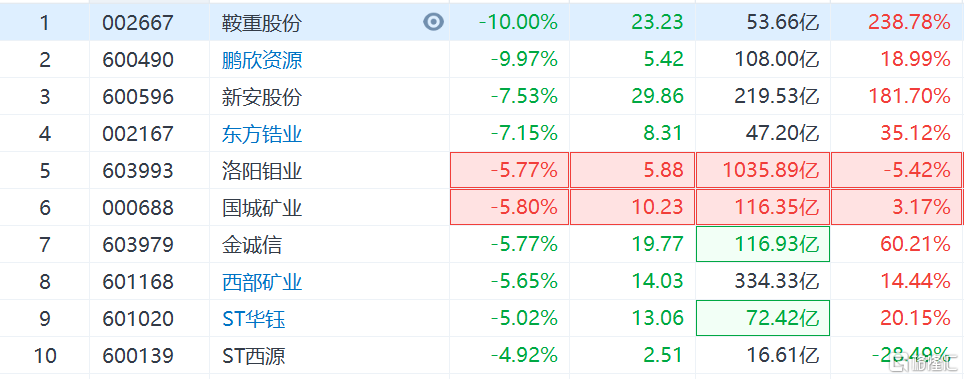Select stock code 002167
The height and width of the screenshot is (379, 964).
click(x=138, y=134)
